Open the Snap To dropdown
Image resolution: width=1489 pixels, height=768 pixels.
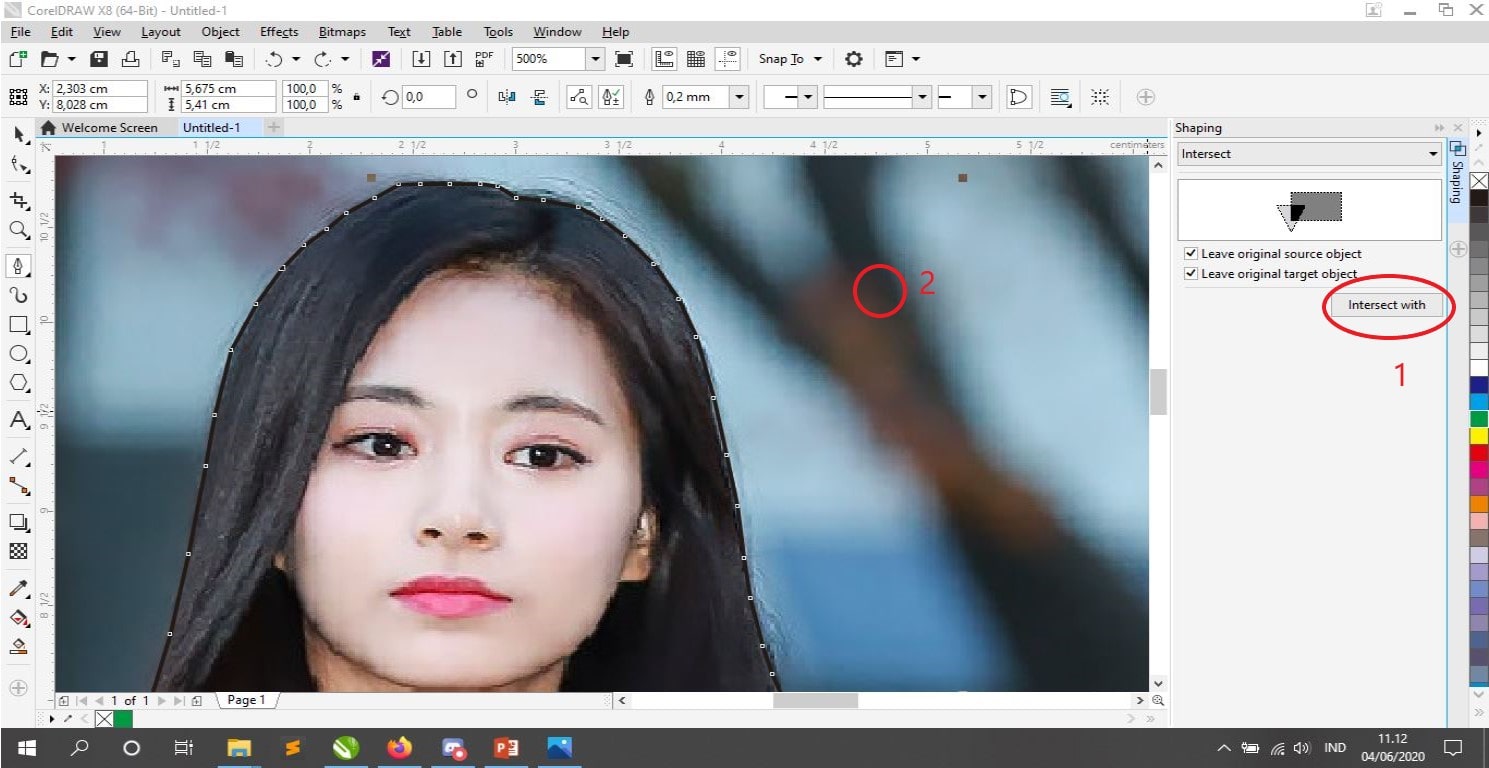coord(790,59)
